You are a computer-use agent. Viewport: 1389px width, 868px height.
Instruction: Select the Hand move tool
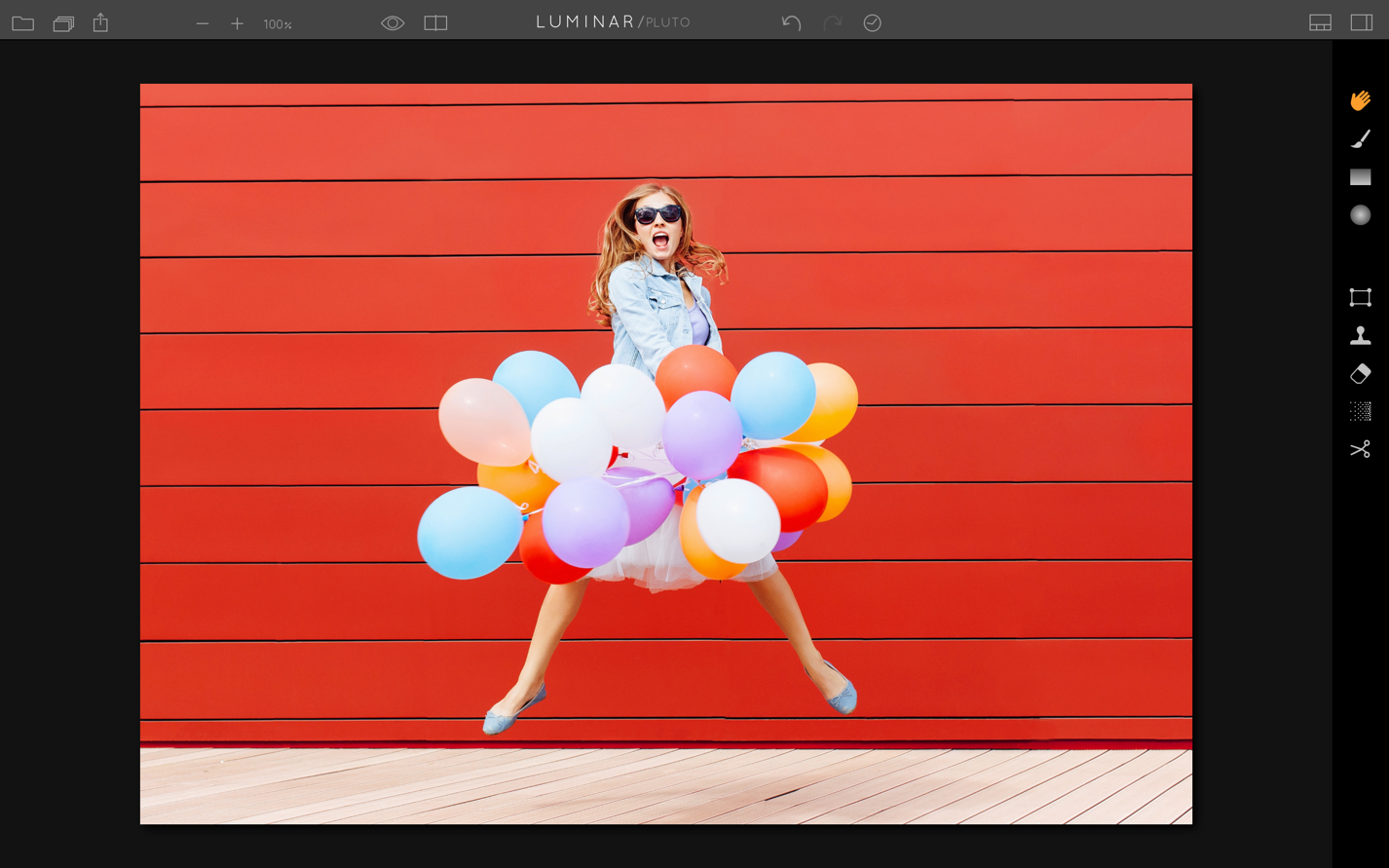click(1361, 100)
